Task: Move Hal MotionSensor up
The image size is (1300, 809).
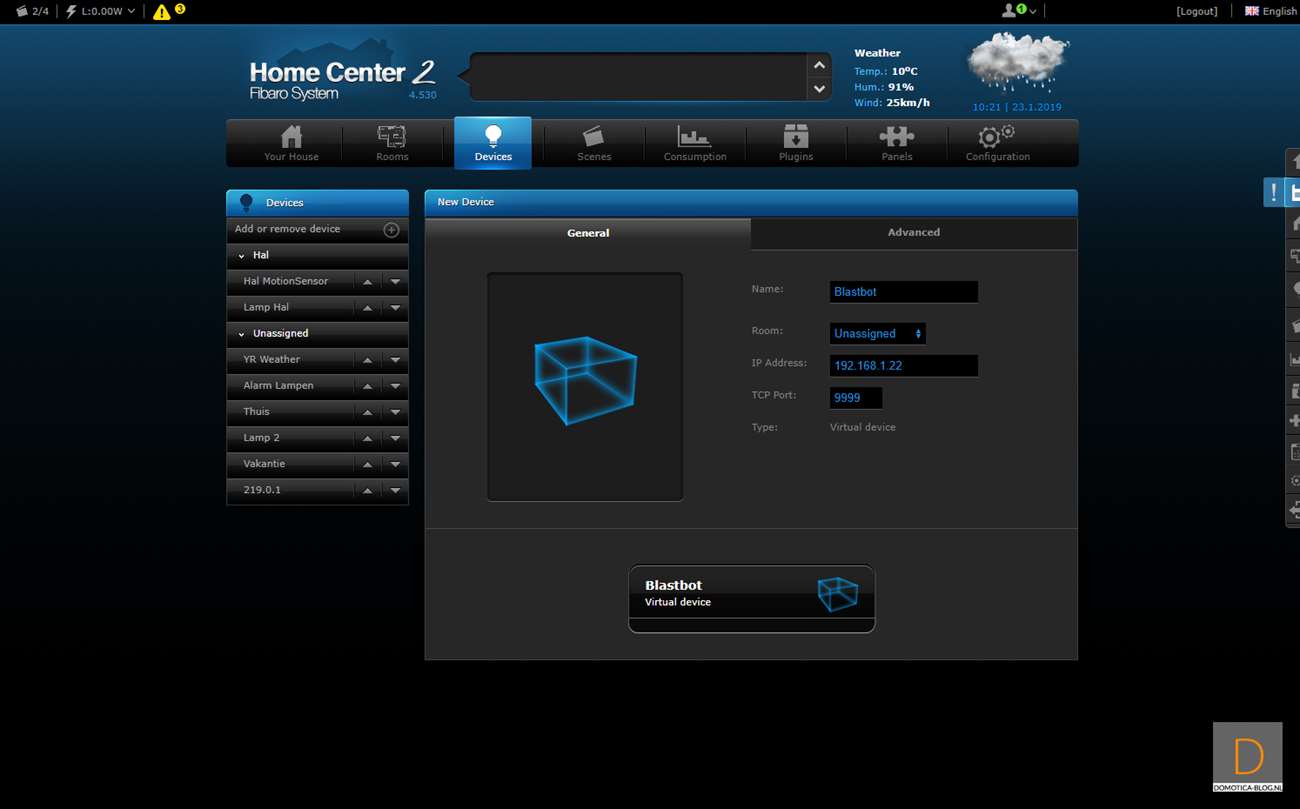Action: pyautogui.click(x=368, y=282)
